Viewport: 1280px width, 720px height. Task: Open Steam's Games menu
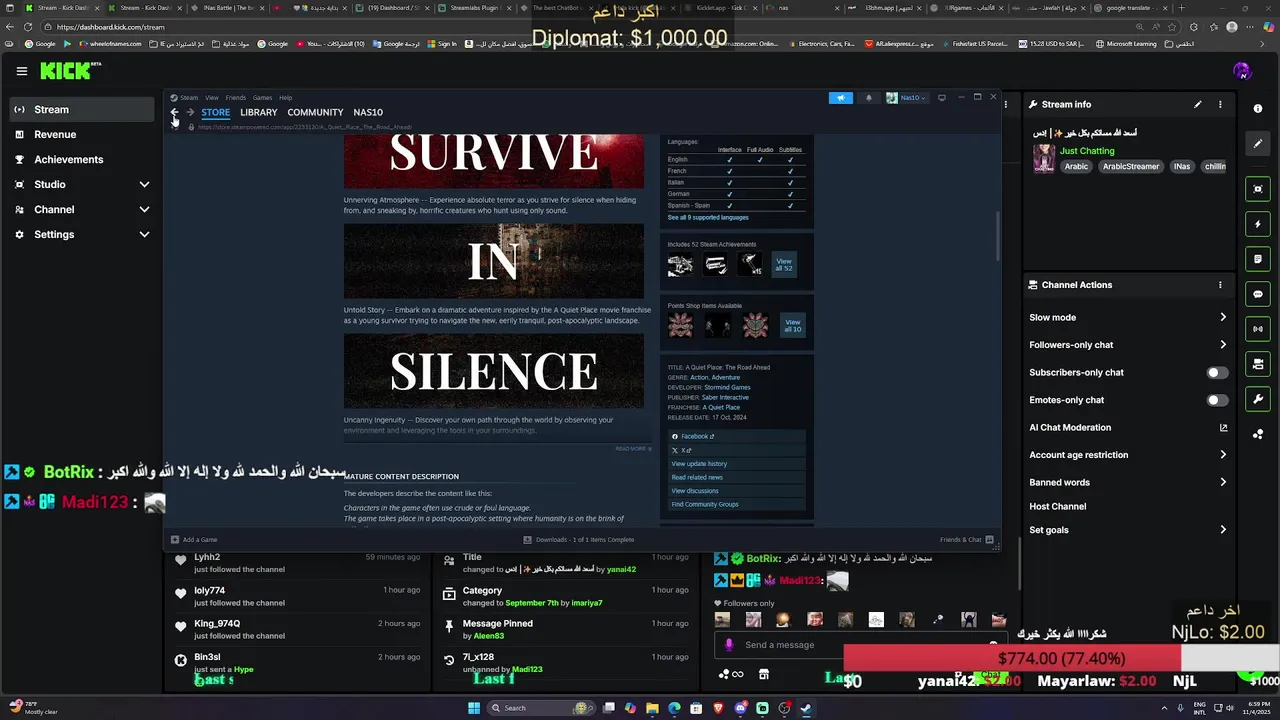coord(262,98)
